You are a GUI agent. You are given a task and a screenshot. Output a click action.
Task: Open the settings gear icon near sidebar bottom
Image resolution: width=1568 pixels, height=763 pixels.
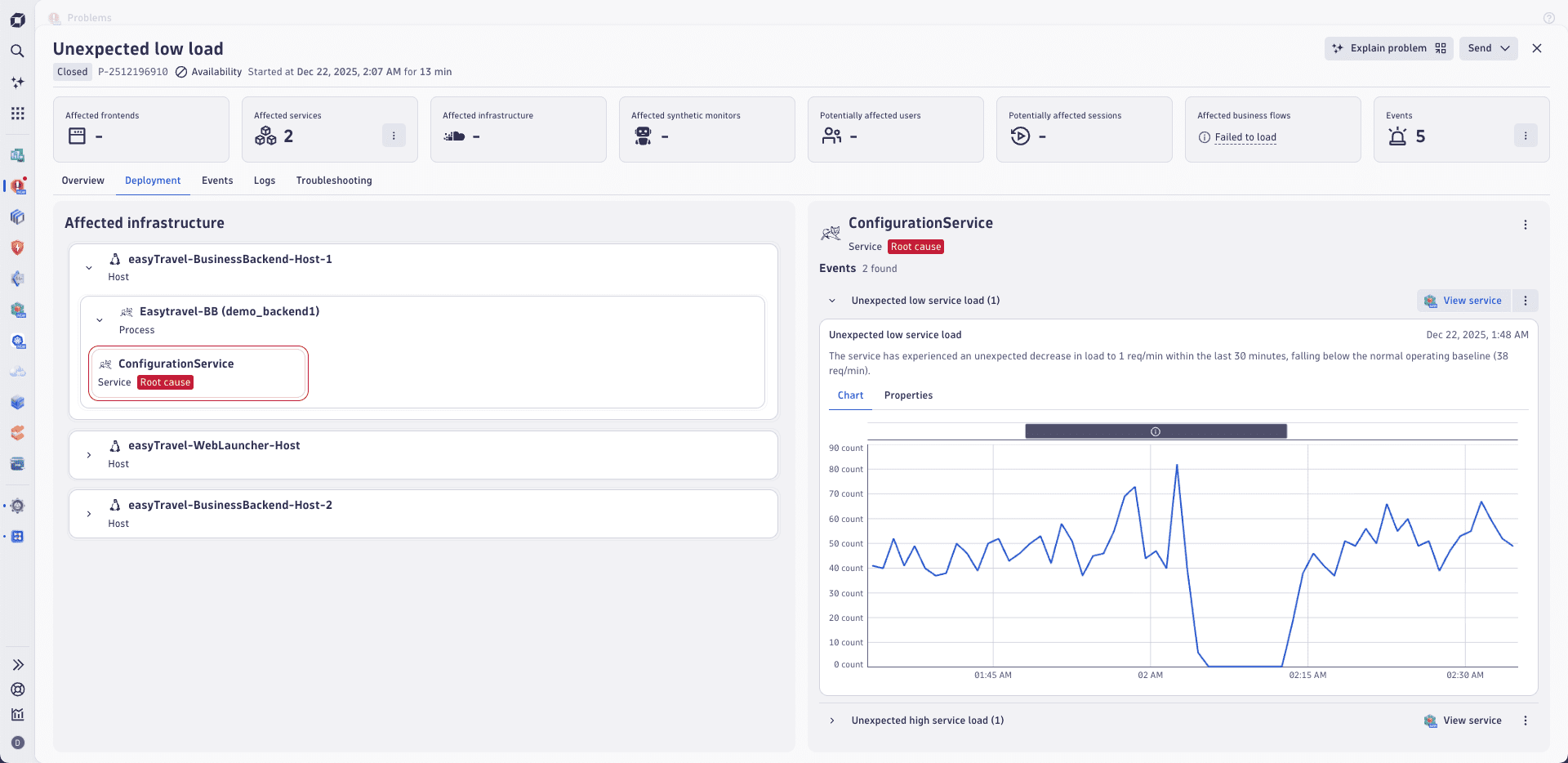(x=18, y=506)
